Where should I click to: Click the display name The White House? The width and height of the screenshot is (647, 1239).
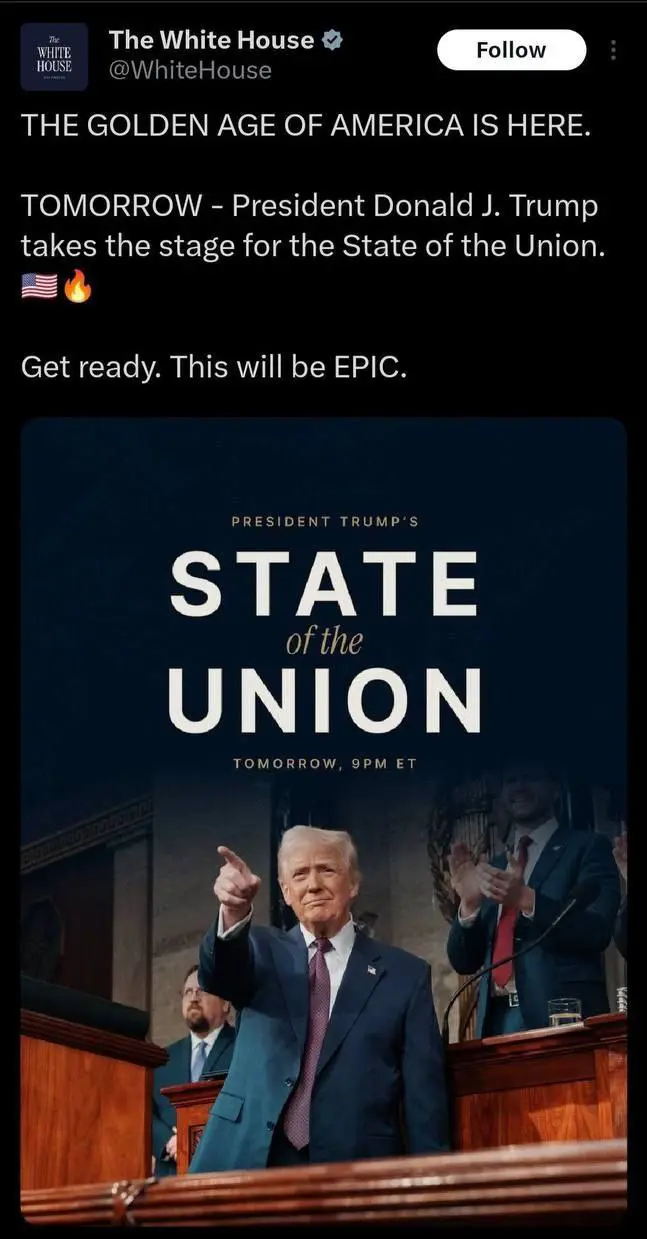pos(211,40)
